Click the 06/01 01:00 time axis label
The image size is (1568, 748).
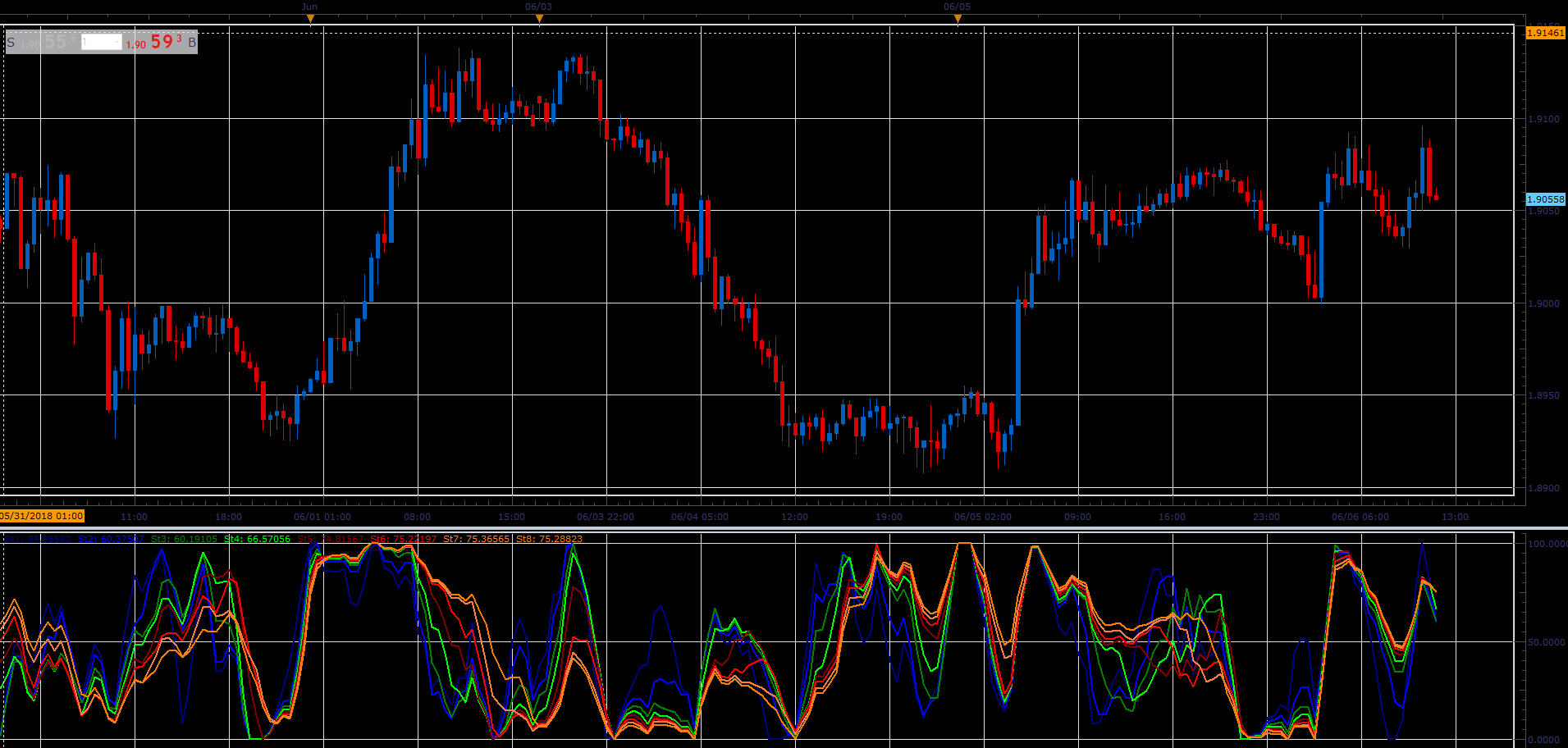[x=322, y=517]
